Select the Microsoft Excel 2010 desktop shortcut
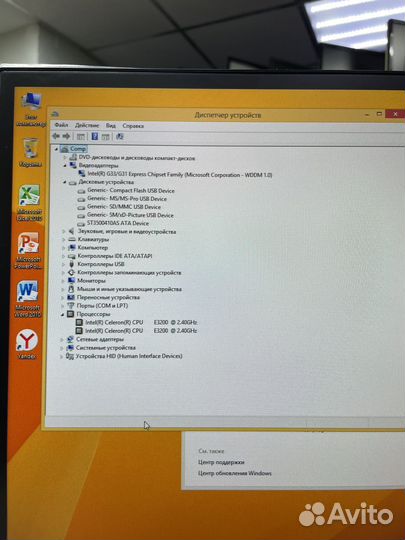 click(29, 203)
